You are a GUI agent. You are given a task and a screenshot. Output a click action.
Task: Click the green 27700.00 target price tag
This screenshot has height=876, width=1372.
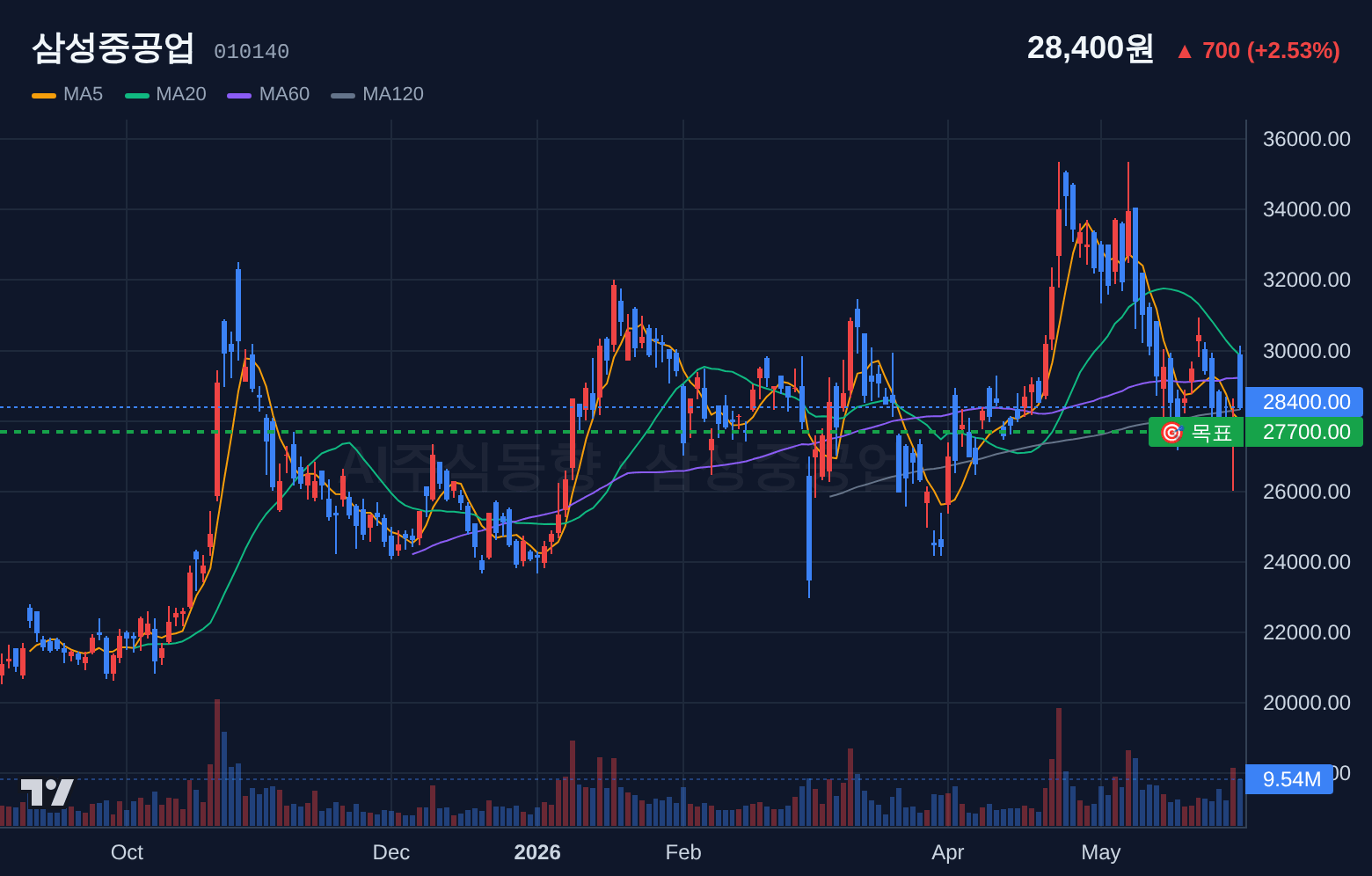point(1304,432)
